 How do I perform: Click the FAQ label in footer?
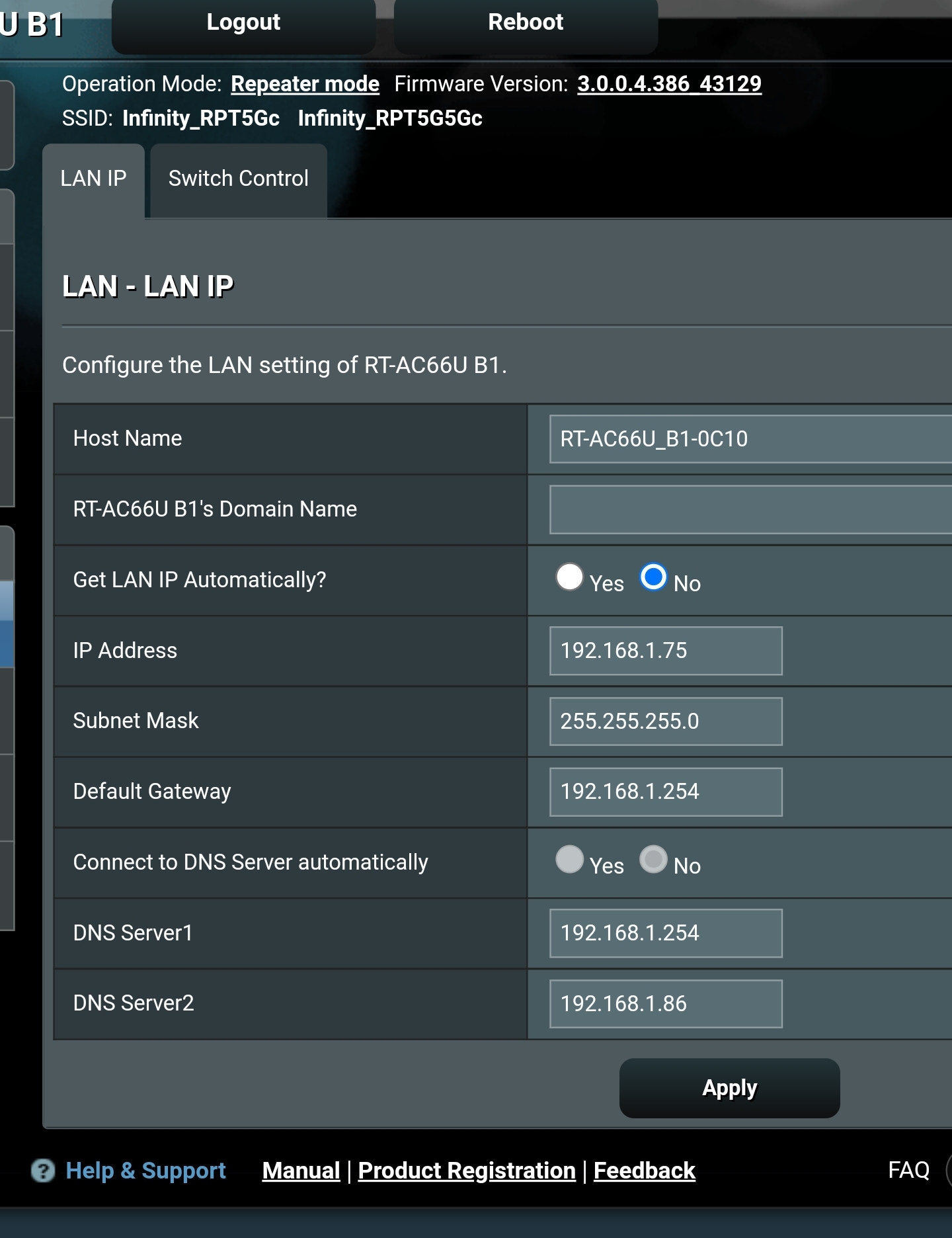pos(908,1170)
